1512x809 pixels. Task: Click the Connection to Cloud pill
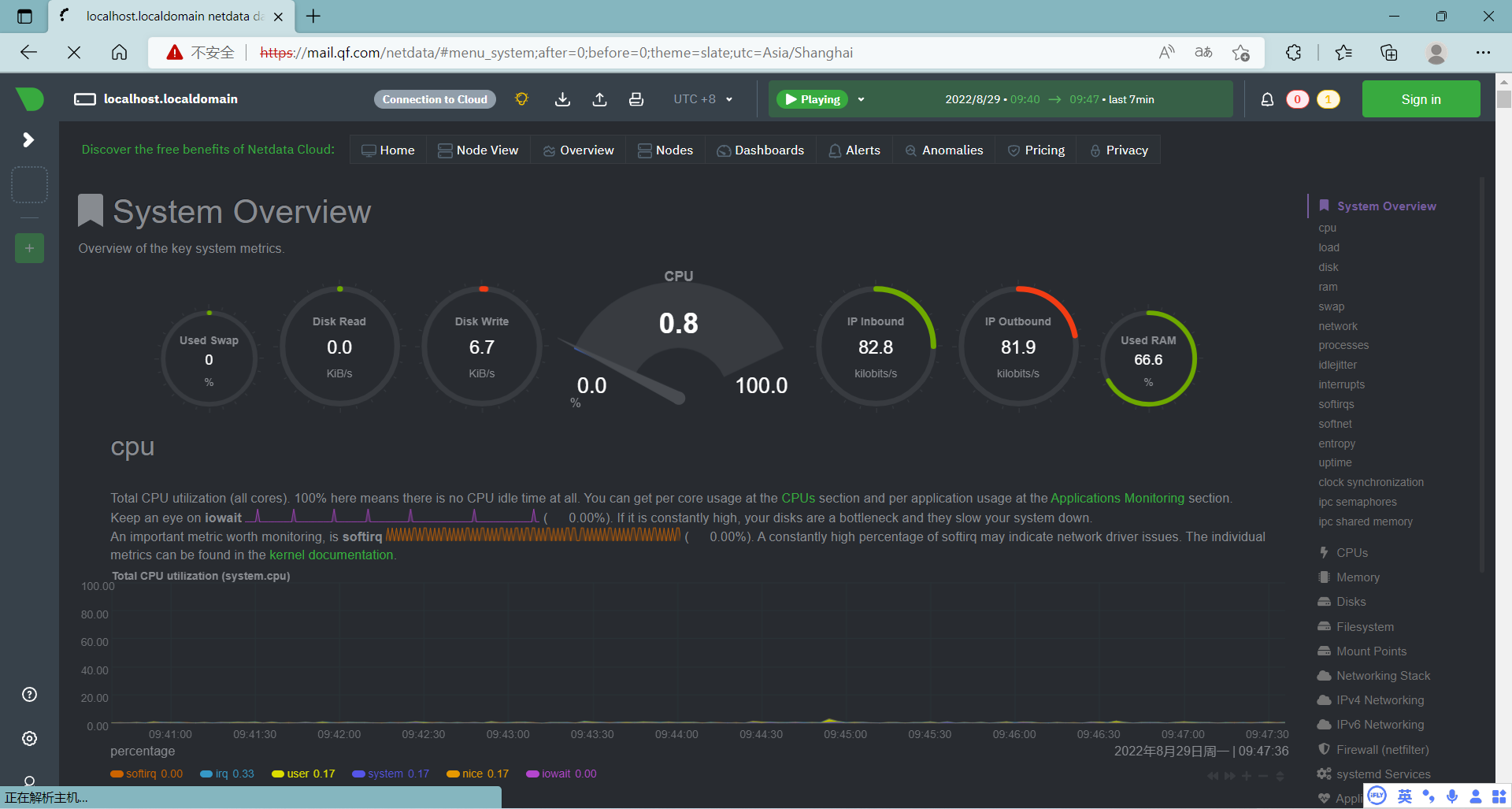coord(435,99)
